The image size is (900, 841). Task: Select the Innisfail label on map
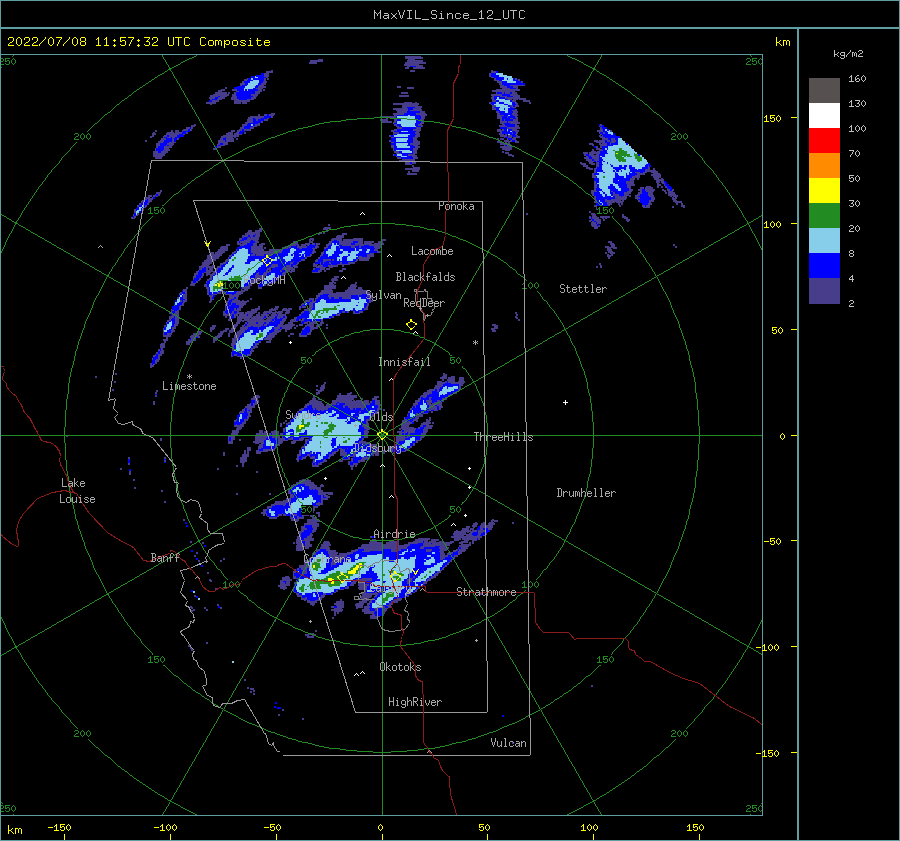pyautogui.click(x=404, y=362)
